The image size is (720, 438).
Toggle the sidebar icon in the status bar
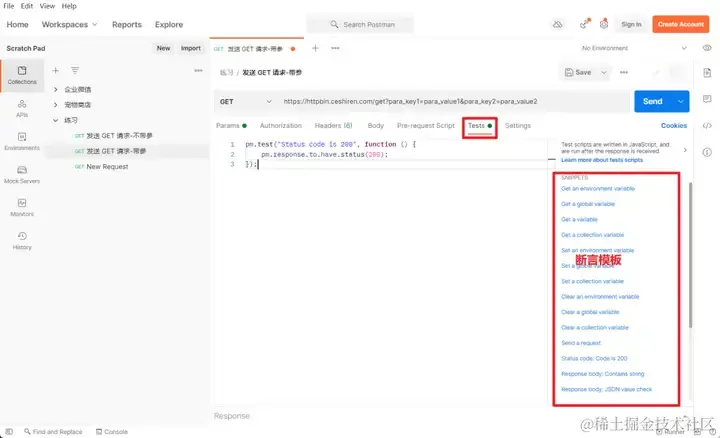9,432
